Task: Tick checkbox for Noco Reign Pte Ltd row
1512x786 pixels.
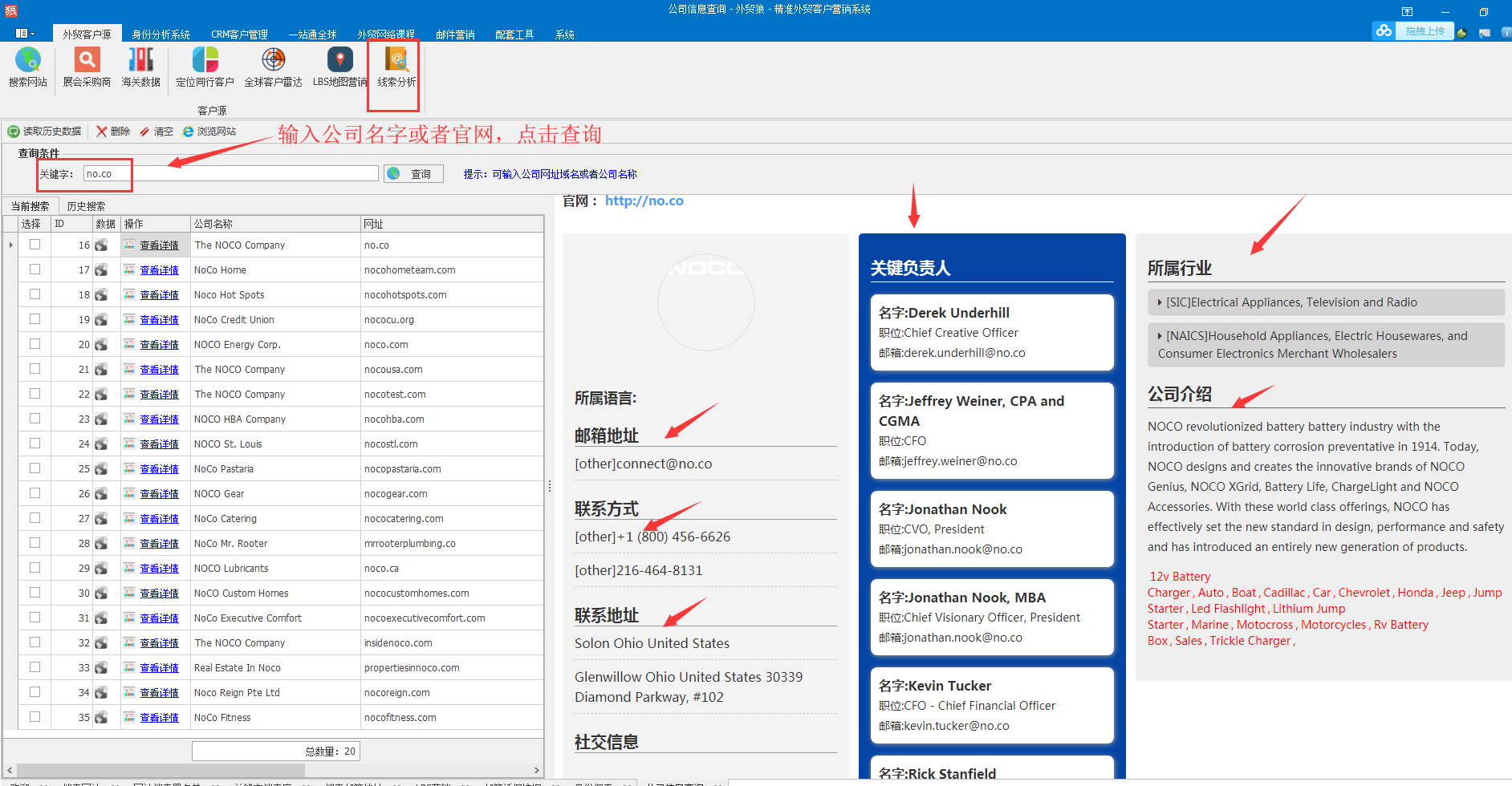Action: (x=35, y=692)
